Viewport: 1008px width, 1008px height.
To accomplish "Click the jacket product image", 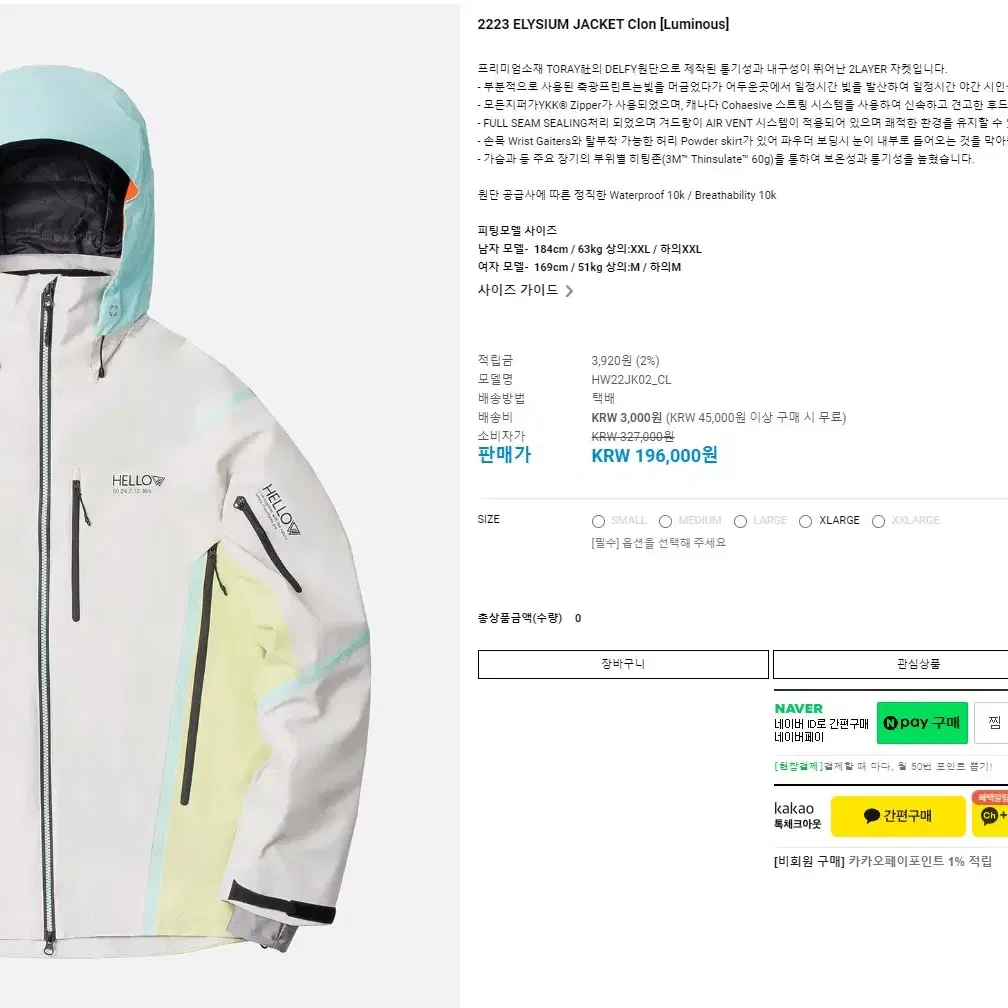I will tap(186, 508).
